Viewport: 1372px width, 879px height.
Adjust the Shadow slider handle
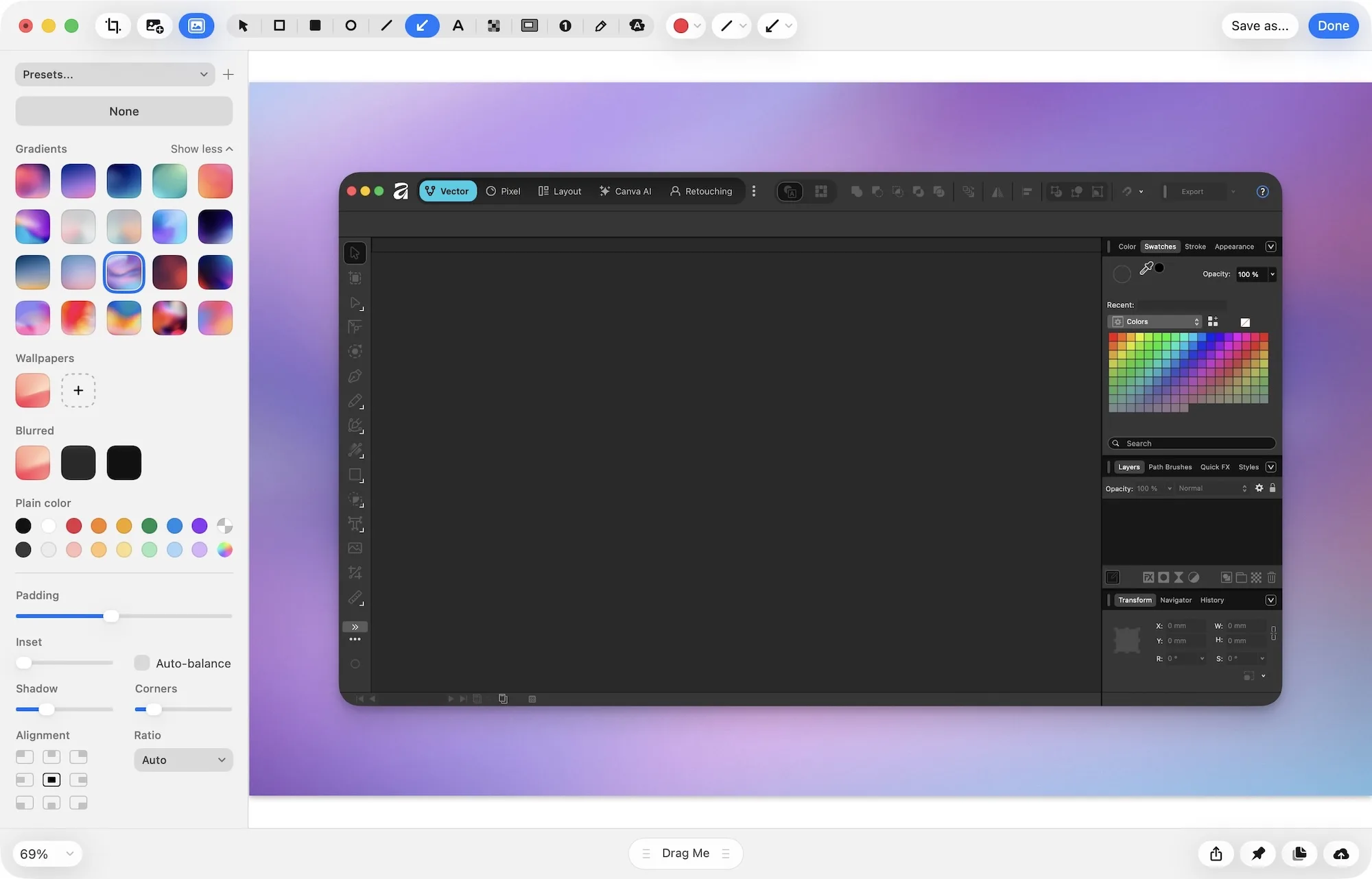tap(46, 709)
